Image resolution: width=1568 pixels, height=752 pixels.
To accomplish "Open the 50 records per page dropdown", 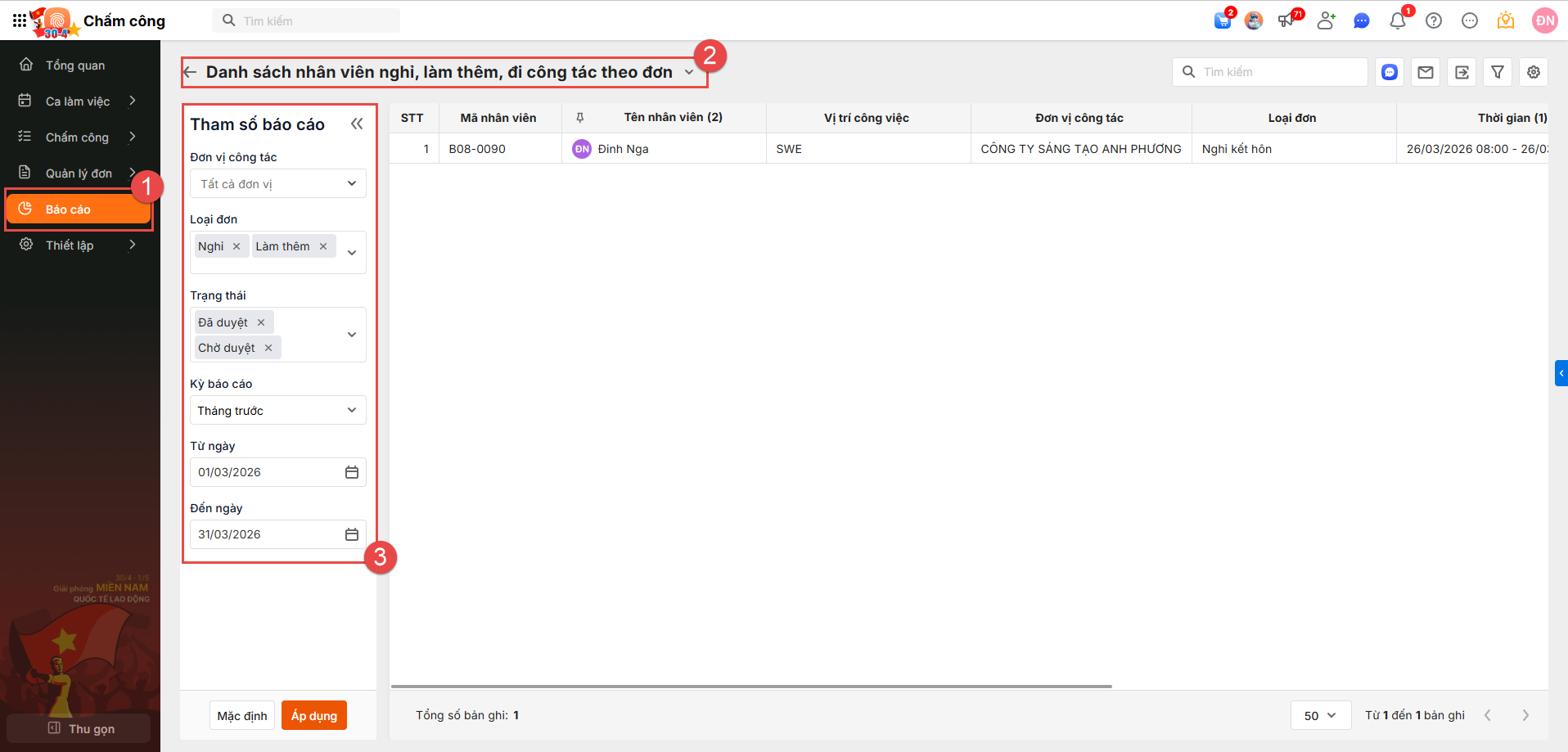I will click(x=1320, y=715).
